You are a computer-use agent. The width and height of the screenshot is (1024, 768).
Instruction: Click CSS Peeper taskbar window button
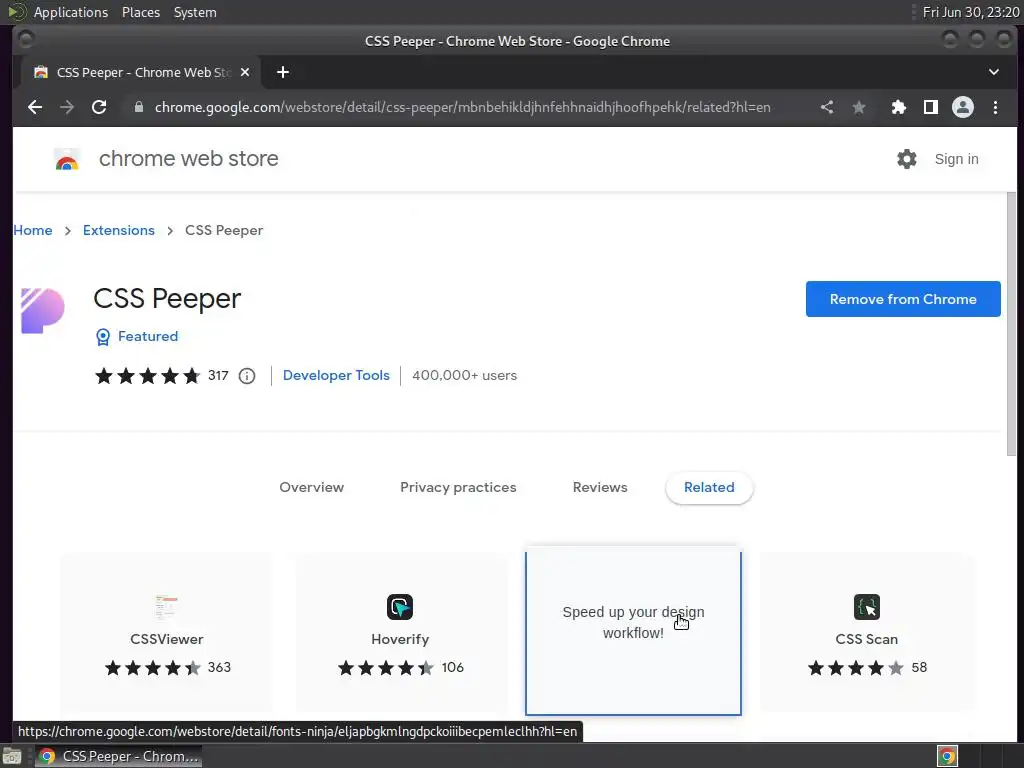[118, 756]
